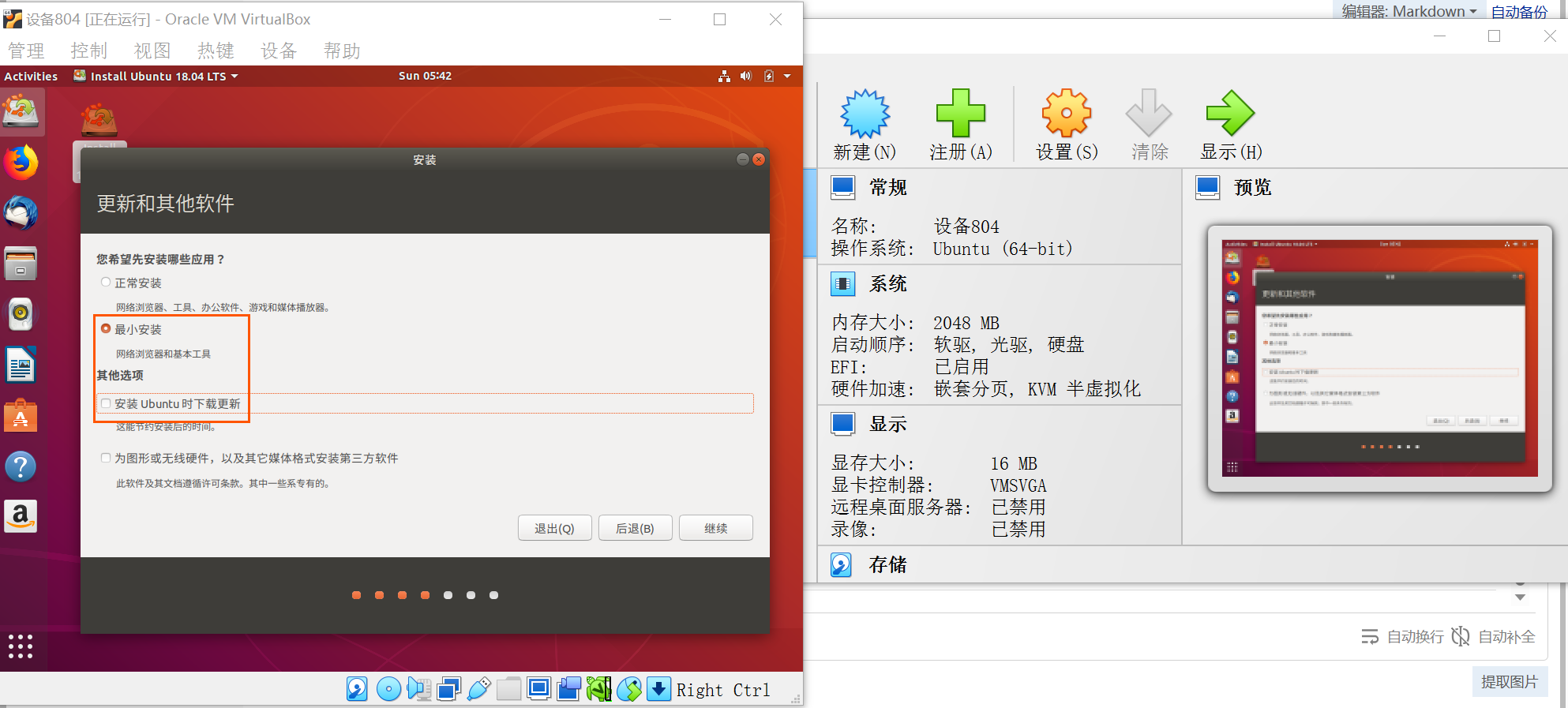
Task: Click the VM preview thumbnail in Manager
Action: click(x=1379, y=358)
